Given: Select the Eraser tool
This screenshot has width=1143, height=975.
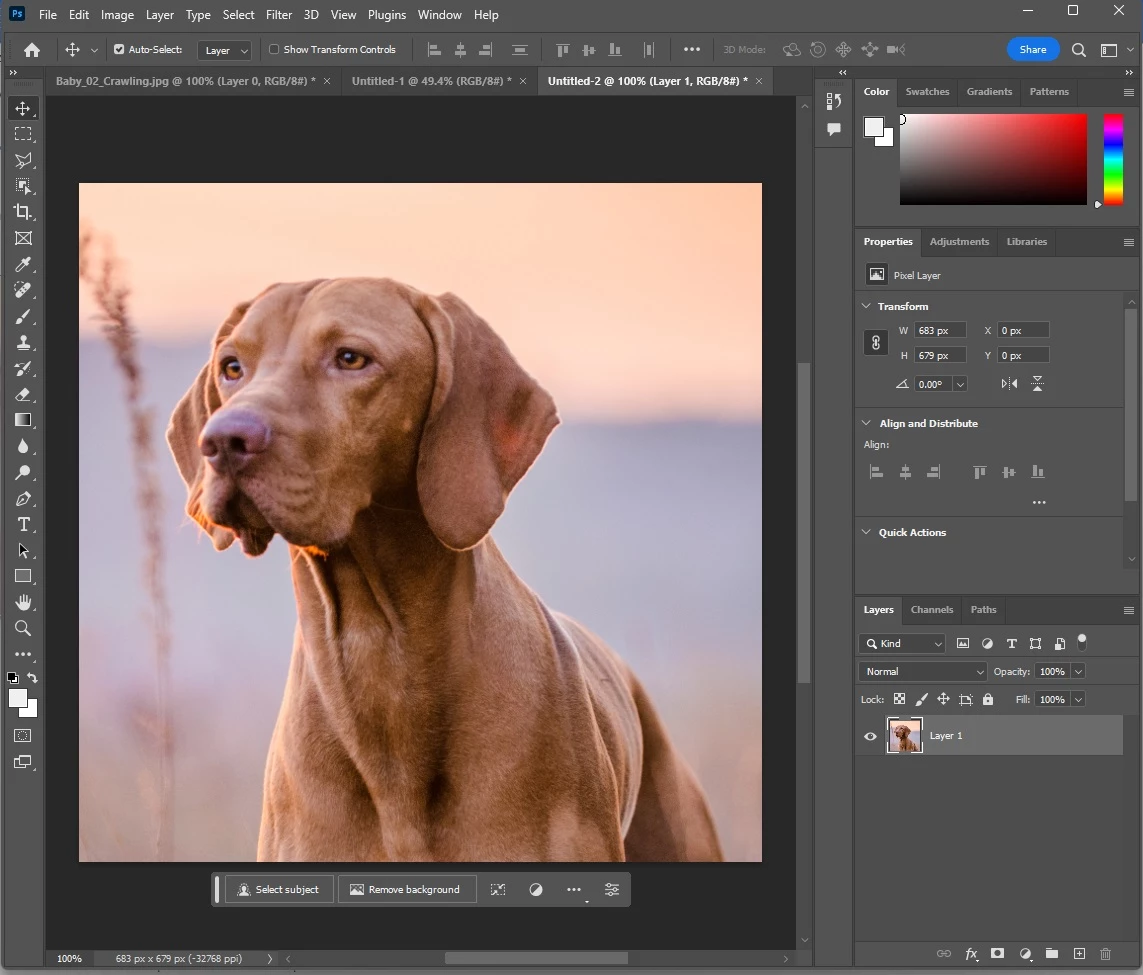Looking at the screenshot, I should tap(23, 394).
